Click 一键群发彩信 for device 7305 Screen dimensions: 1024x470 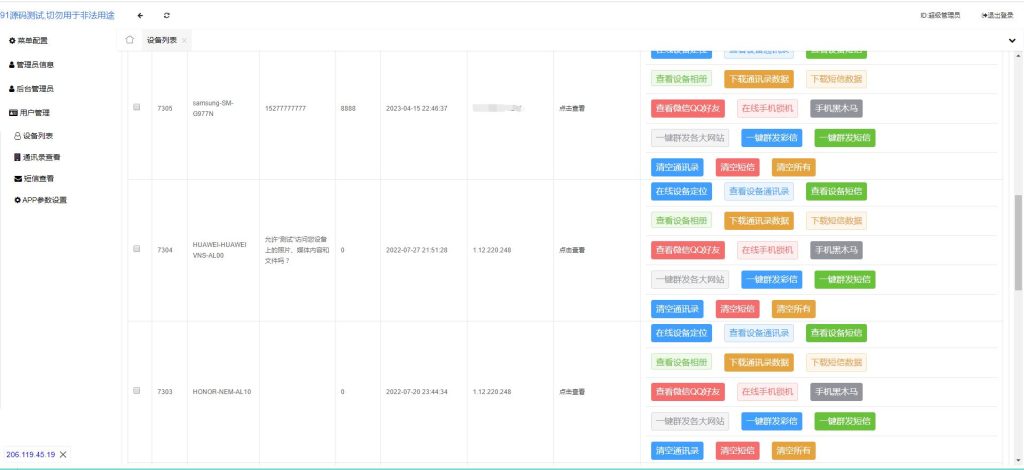pos(771,138)
